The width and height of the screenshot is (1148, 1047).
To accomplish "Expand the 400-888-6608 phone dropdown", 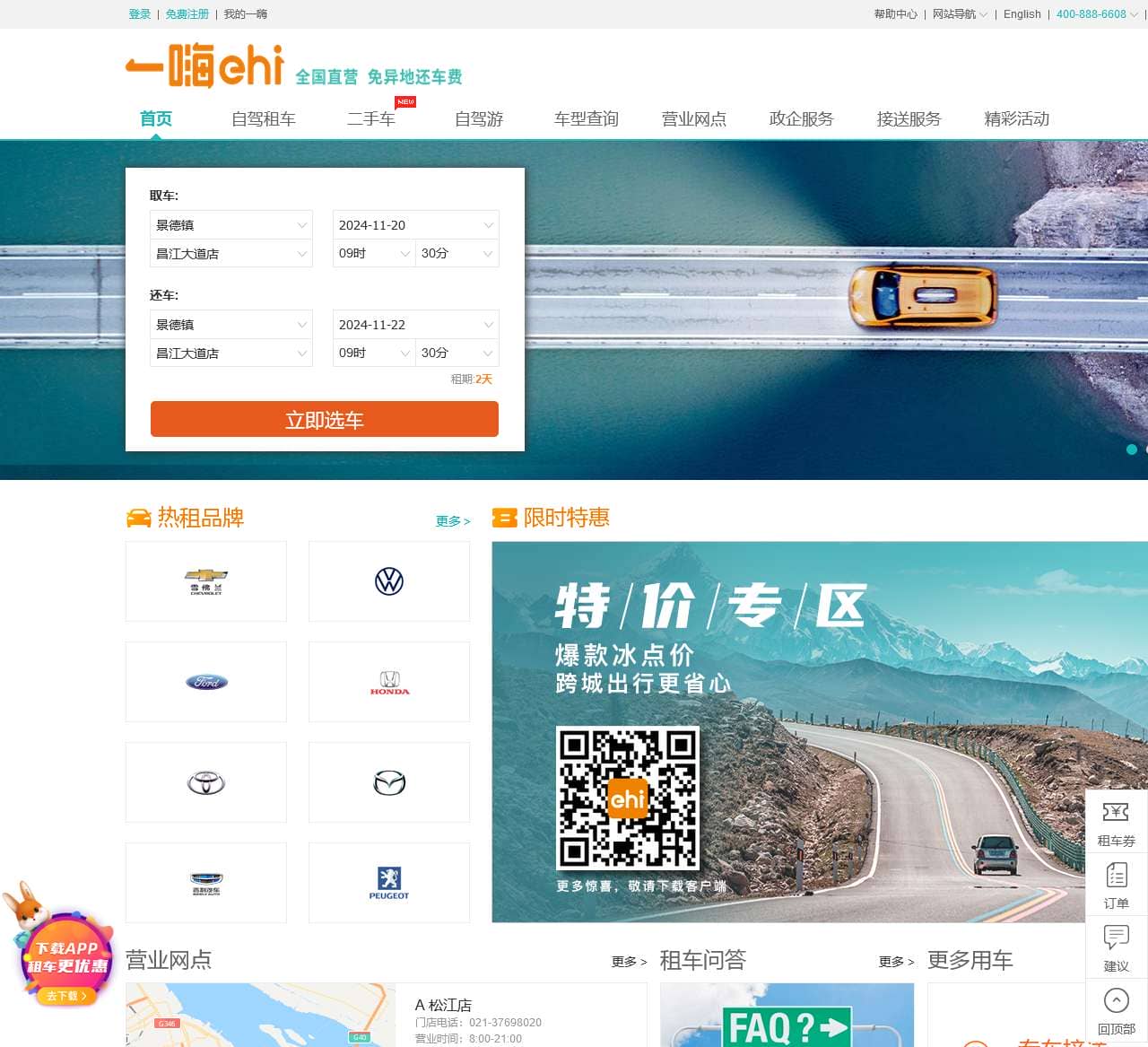I will click(x=1097, y=14).
